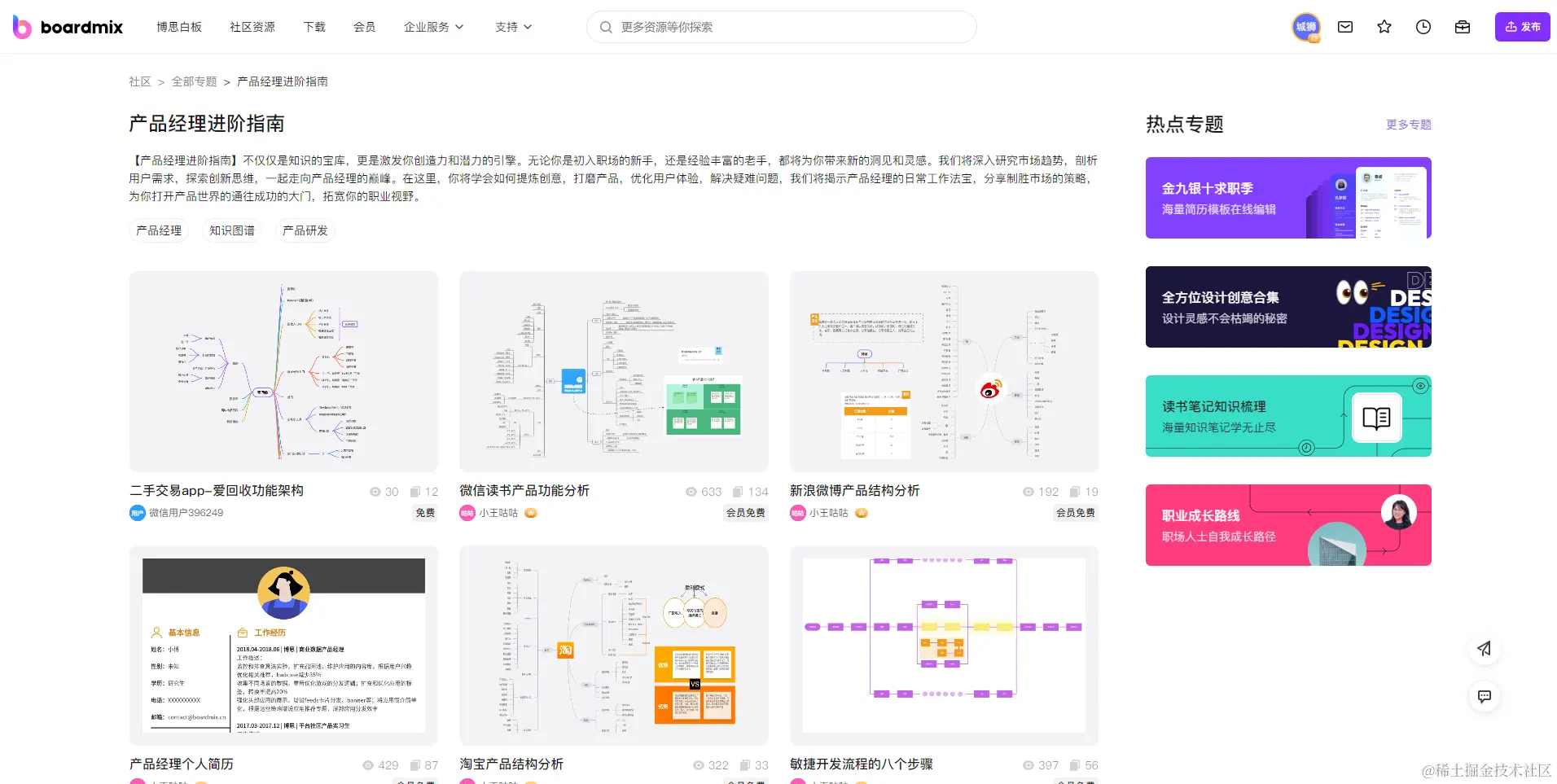Viewport: 1557px width, 784px height.
Task: Open the 博思白板 menu item
Action: coord(179,27)
